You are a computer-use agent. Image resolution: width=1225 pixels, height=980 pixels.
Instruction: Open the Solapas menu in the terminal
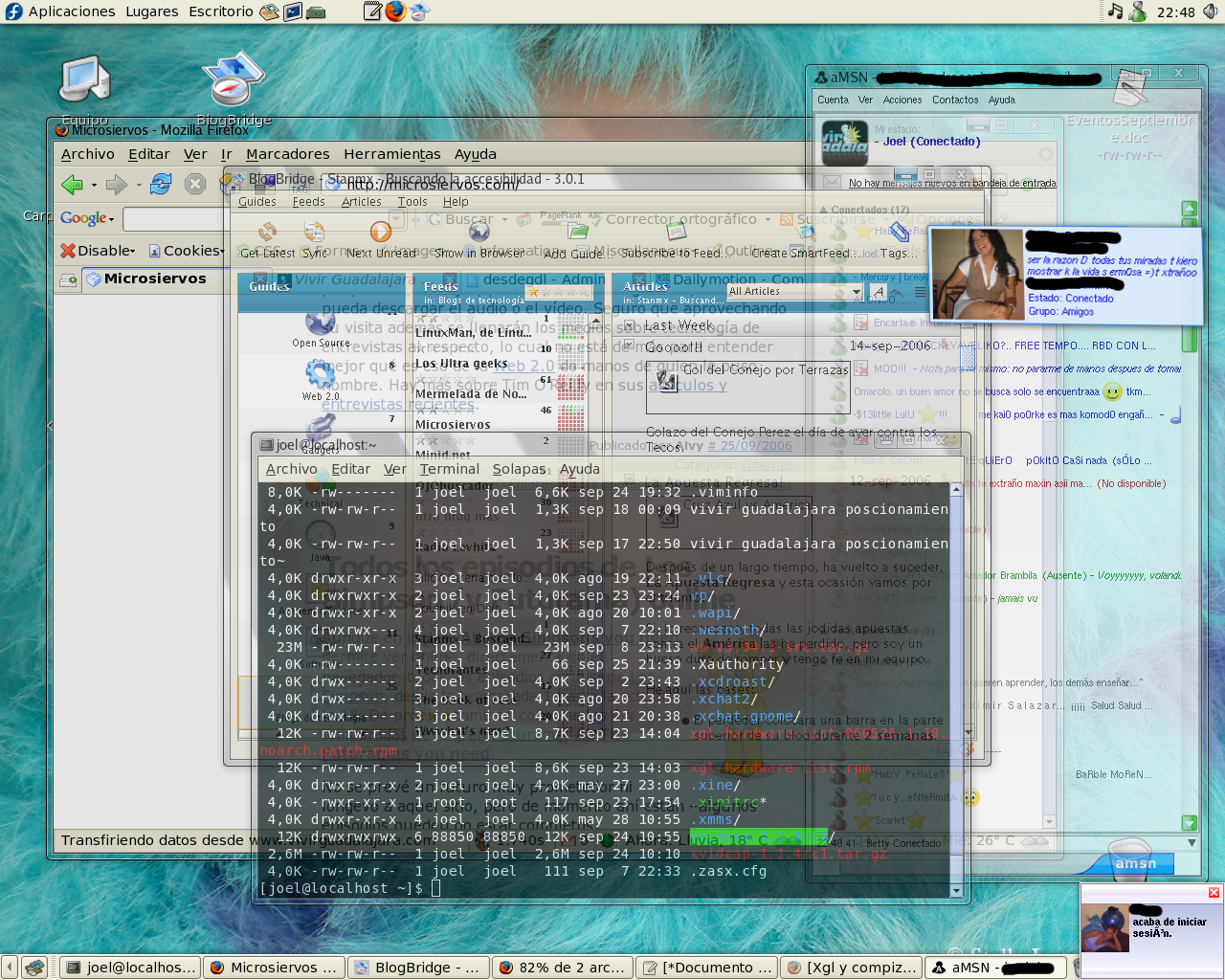coord(520,469)
